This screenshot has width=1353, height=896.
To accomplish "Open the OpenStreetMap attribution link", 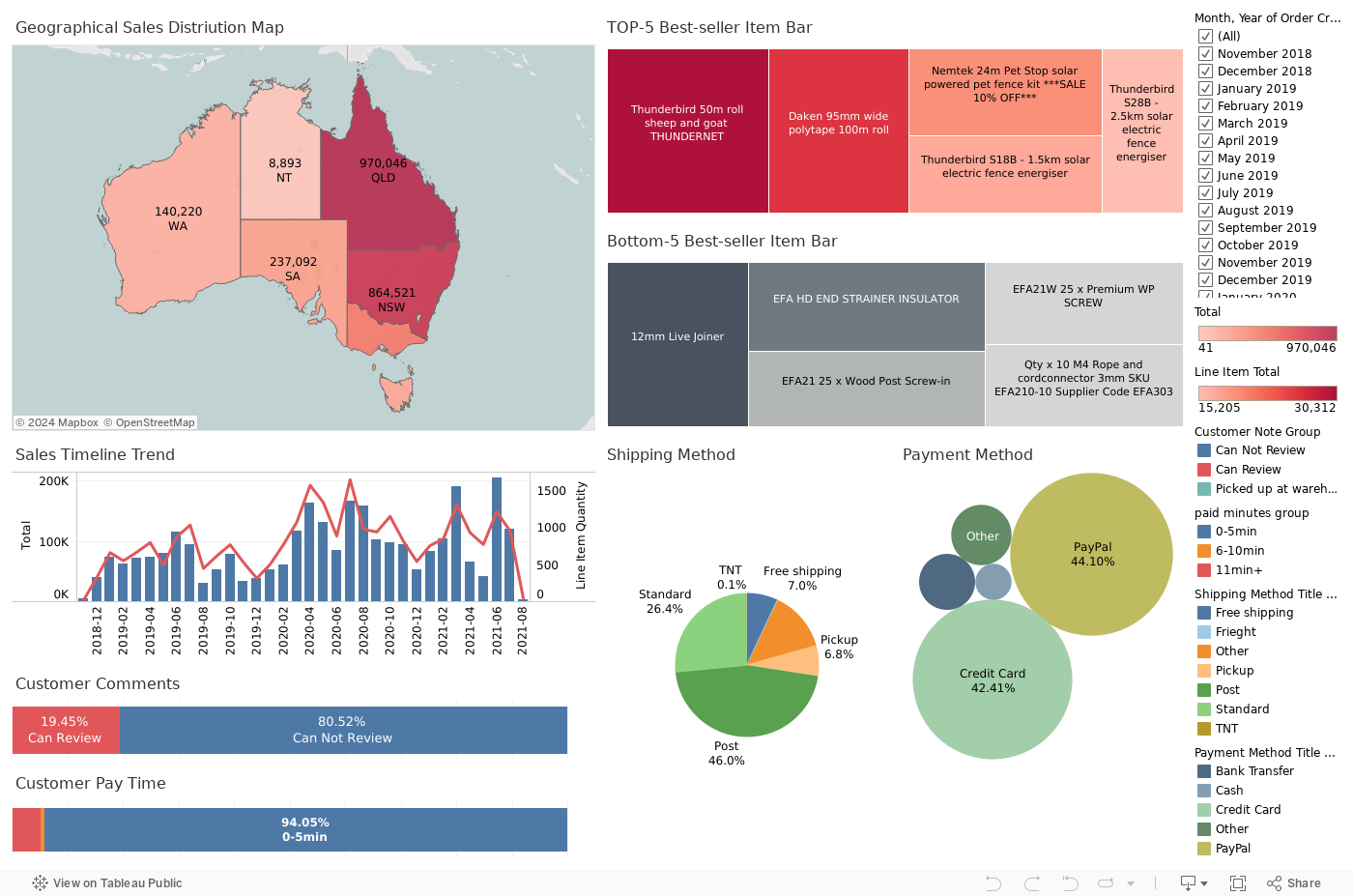I will (x=150, y=422).
